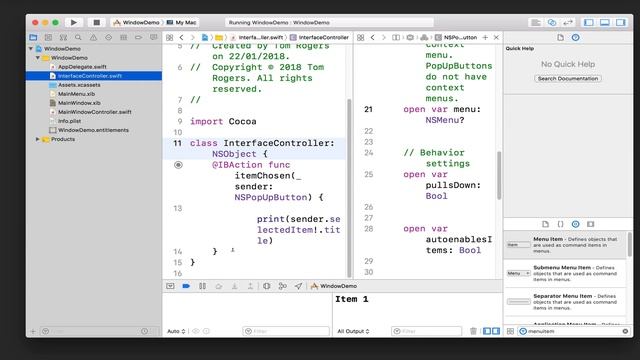The width and height of the screenshot is (640, 360).
Task: Show the Code Snippet library tab
Action: click(x=560, y=224)
